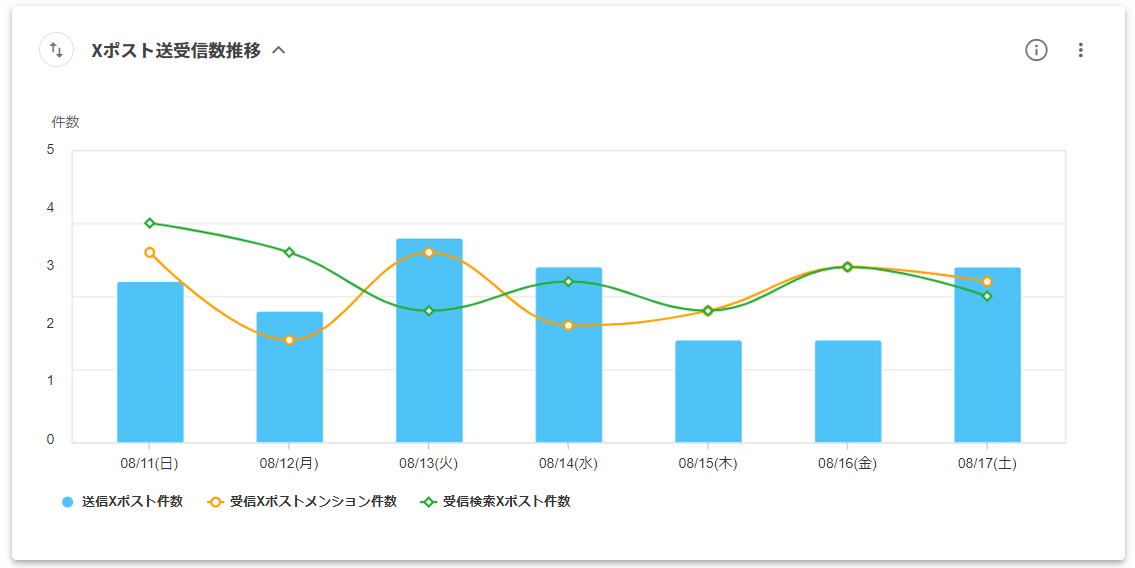The image size is (1135, 568).
Task: Click the orange circle point on 08/14(水)
Action: coord(568,325)
